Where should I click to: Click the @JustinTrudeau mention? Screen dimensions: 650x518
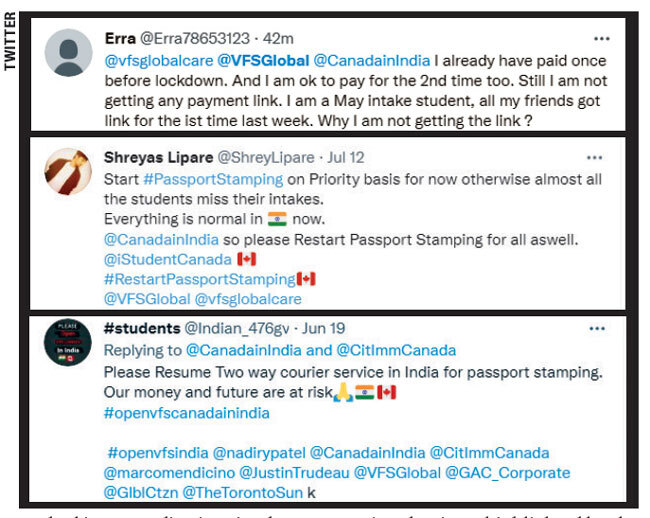click(x=294, y=473)
